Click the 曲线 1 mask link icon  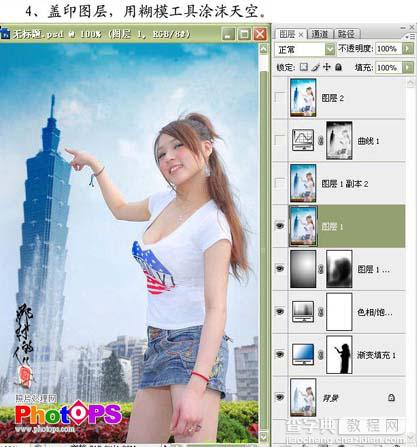point(320,141)
